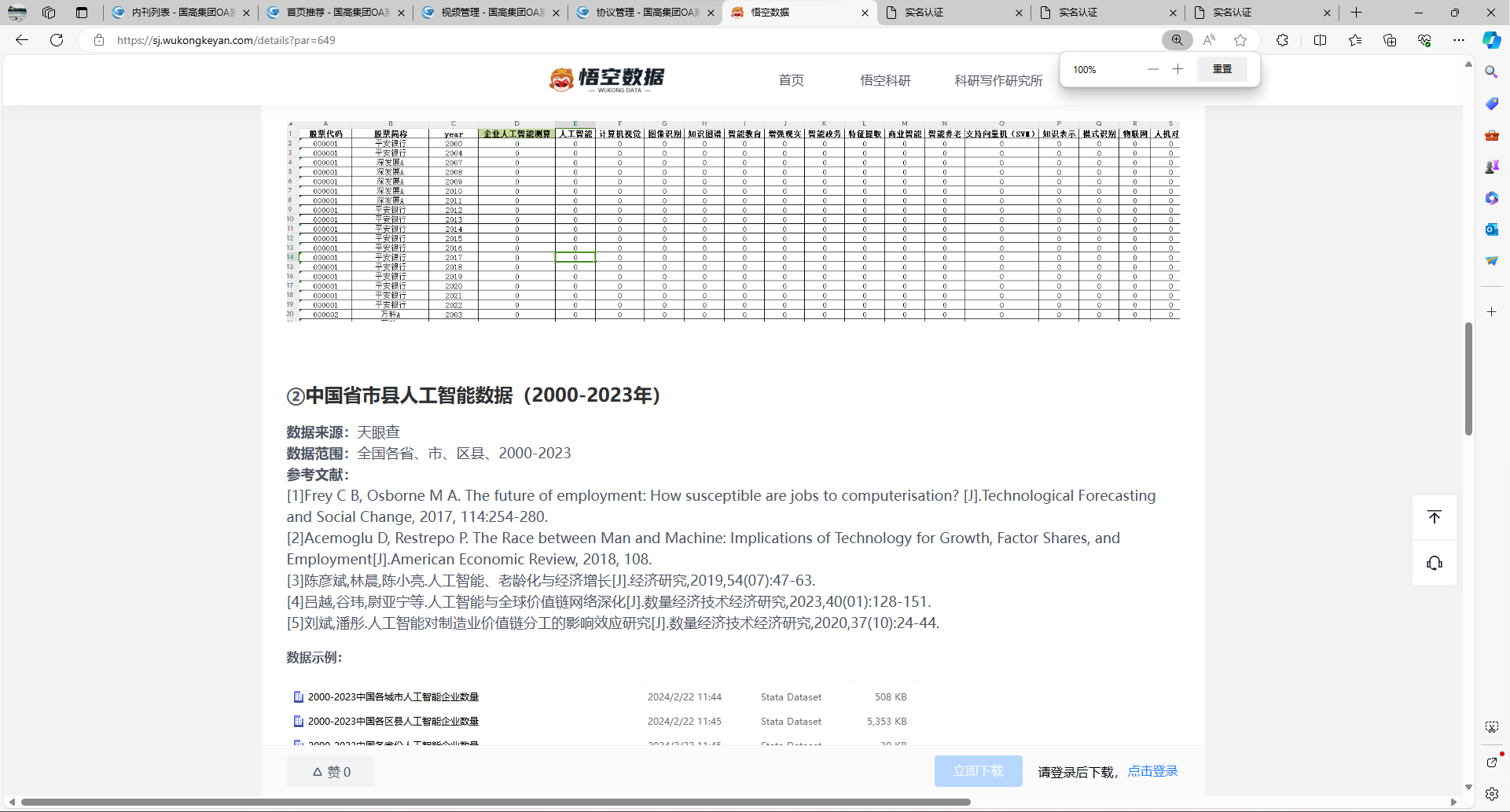Click the vertical page scrollbar thumb
Viewport: 1510px width, 812px height.
pyautogui.click(x=1468, y=379)
